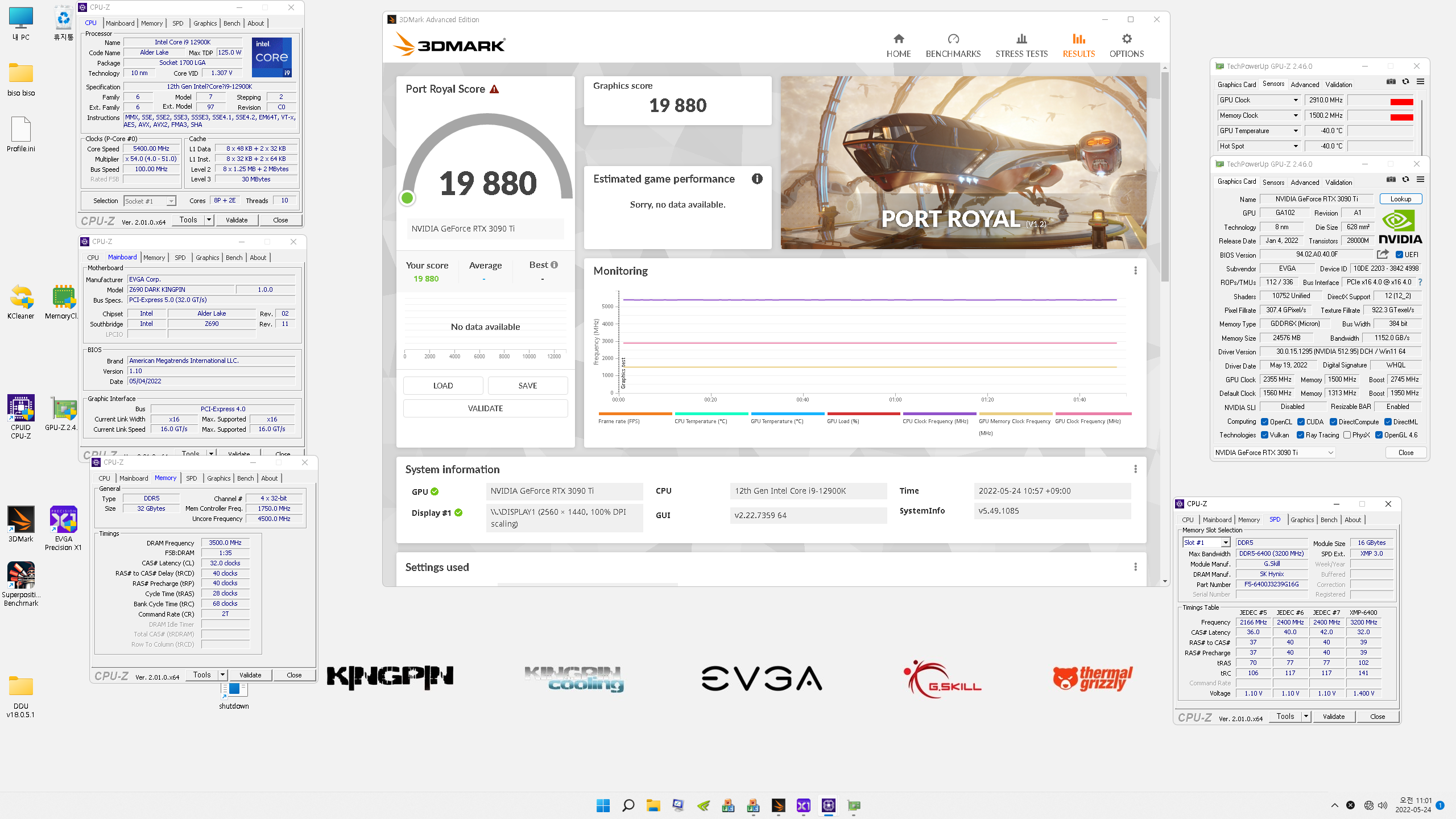The image size is (1456, 819).
Task: Select the KCleaner desktop icon
Action: pos(21,303)
